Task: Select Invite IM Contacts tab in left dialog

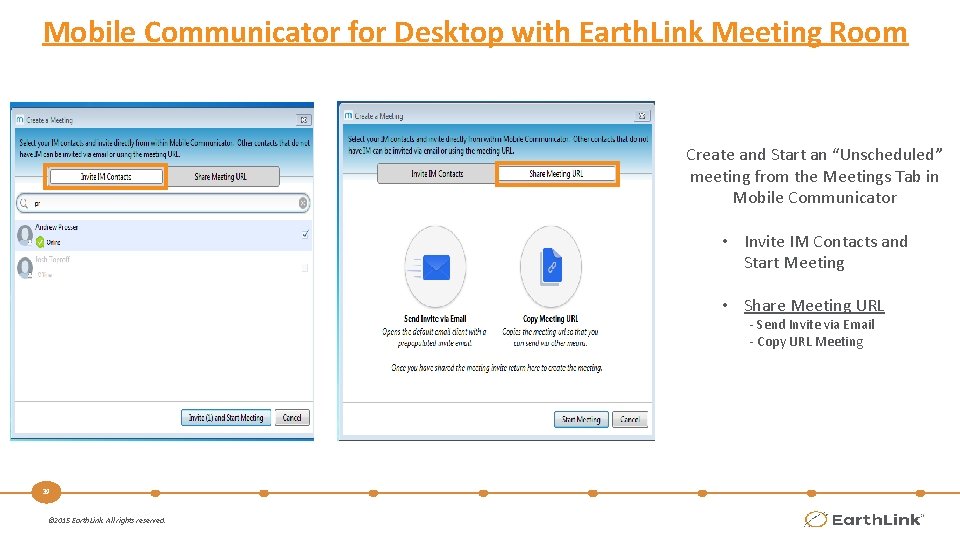Action: point(106,176)
